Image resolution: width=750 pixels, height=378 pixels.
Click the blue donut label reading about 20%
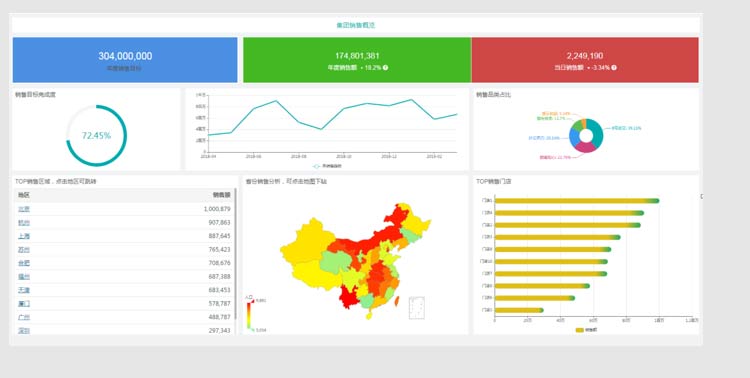543,138
